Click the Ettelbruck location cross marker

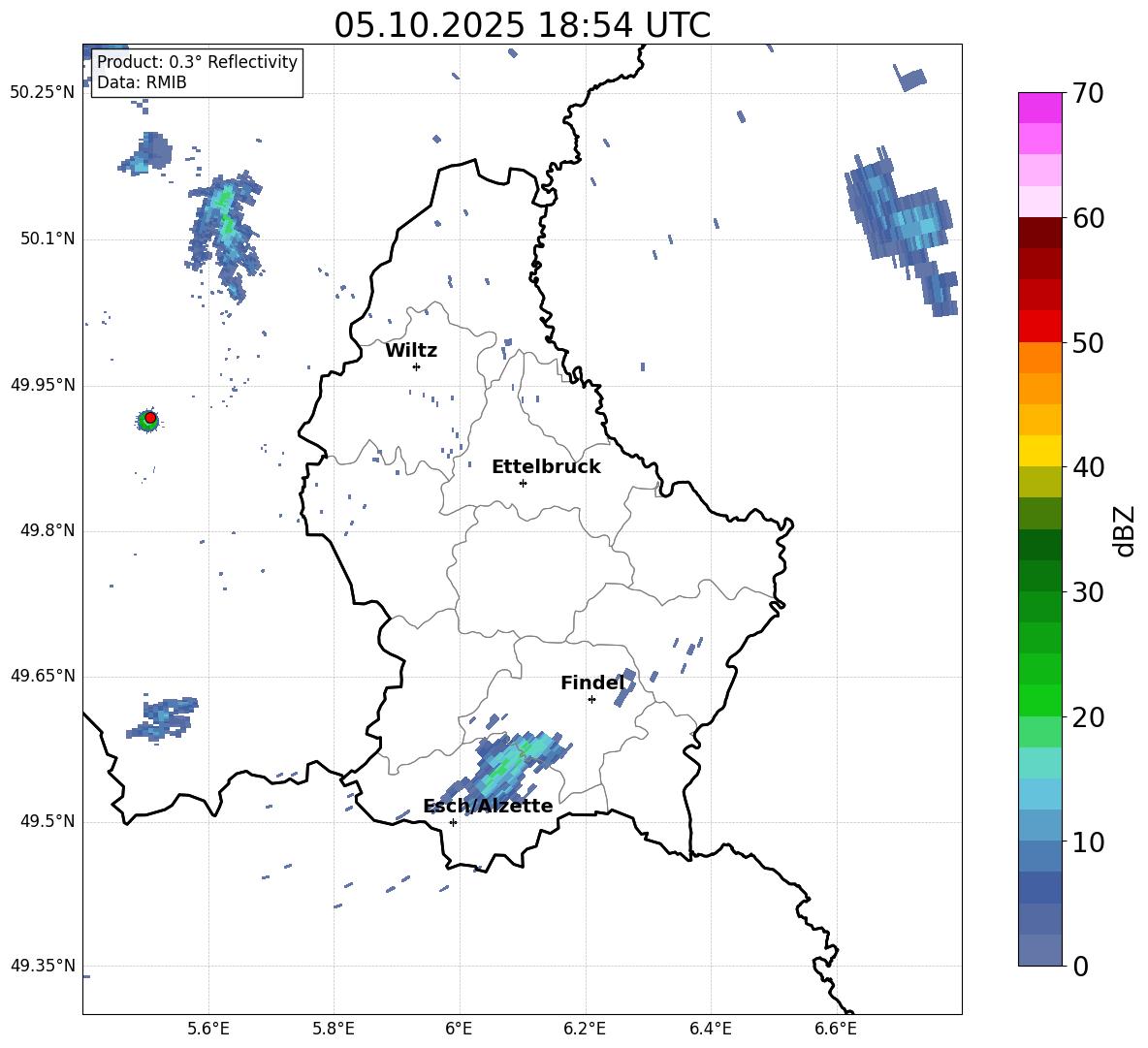[523, 483]
